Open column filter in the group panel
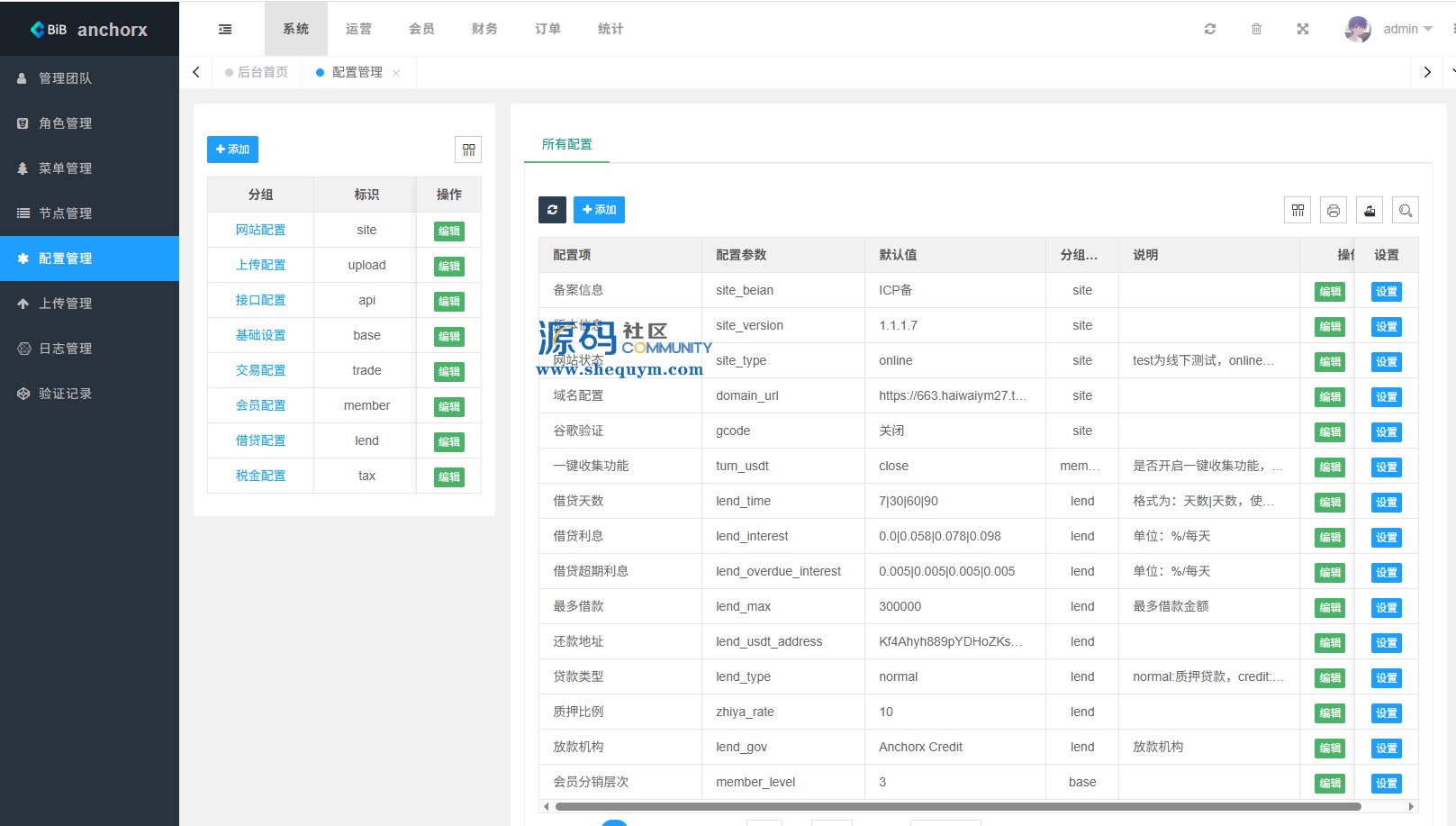The image size is (1456, 826). [x=468, y=150]
